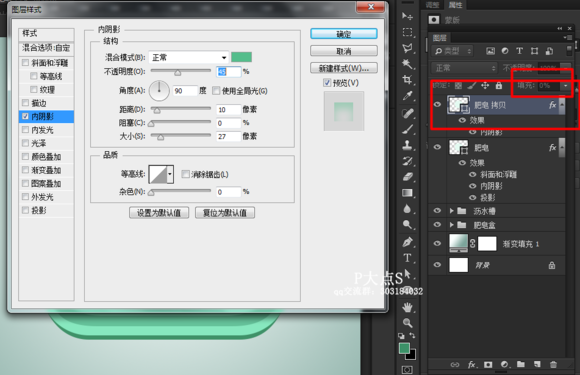
Task: Select the Eraser tool
Action: click(x=407, y=177)
